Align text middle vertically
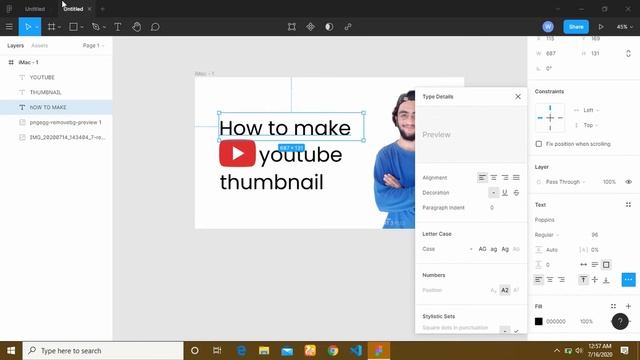640x360 pixels. pos(595,280)
